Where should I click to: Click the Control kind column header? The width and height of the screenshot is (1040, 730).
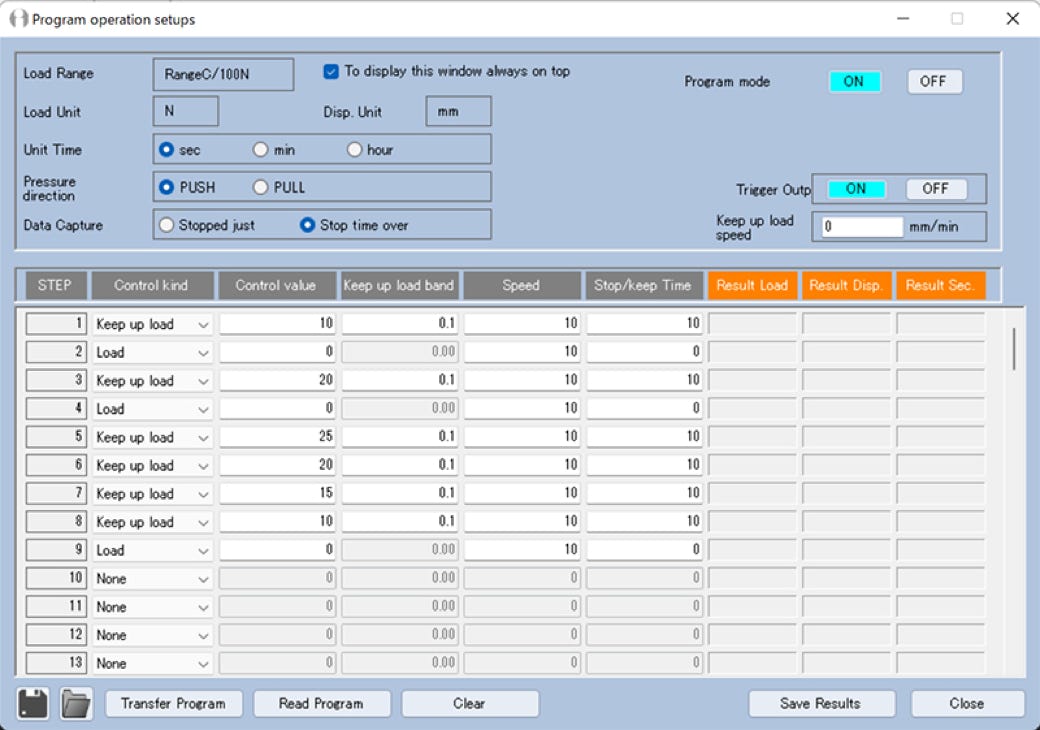152,286
